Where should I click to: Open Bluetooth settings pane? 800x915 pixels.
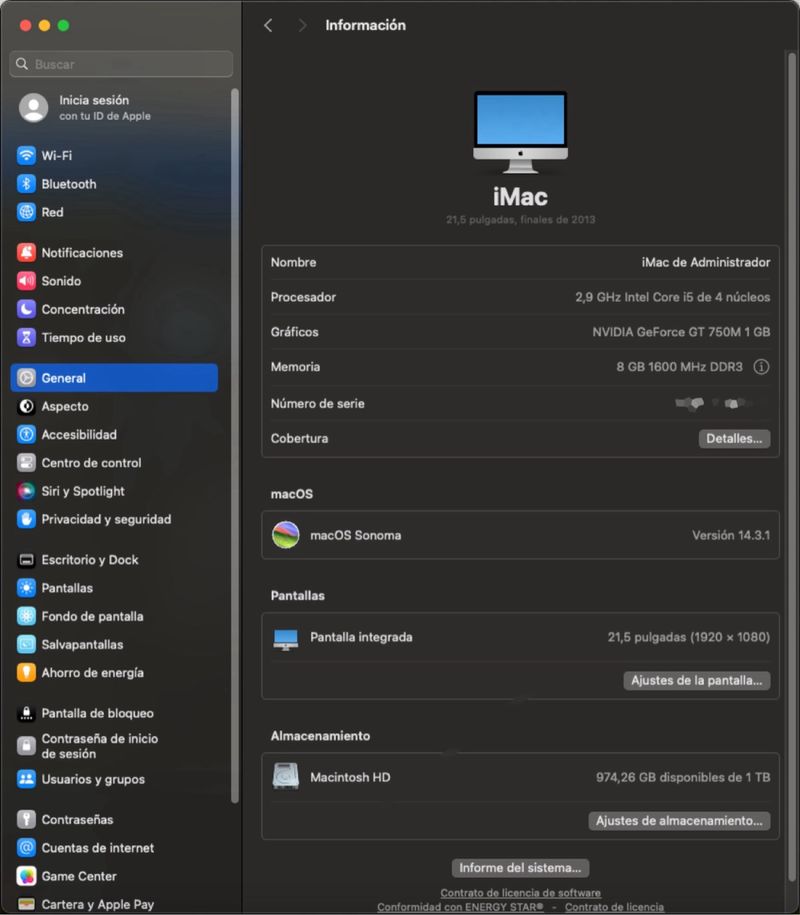click(x=114, y=184)
